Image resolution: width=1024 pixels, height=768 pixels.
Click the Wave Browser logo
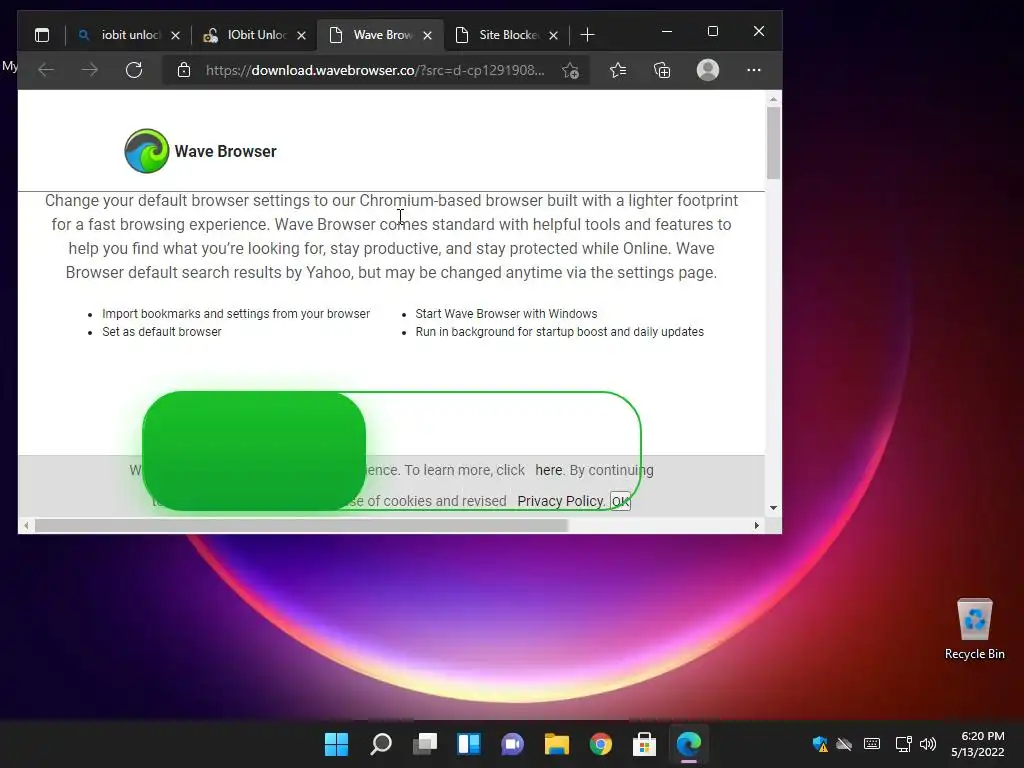pyautogui.click(x=146, y=151)
